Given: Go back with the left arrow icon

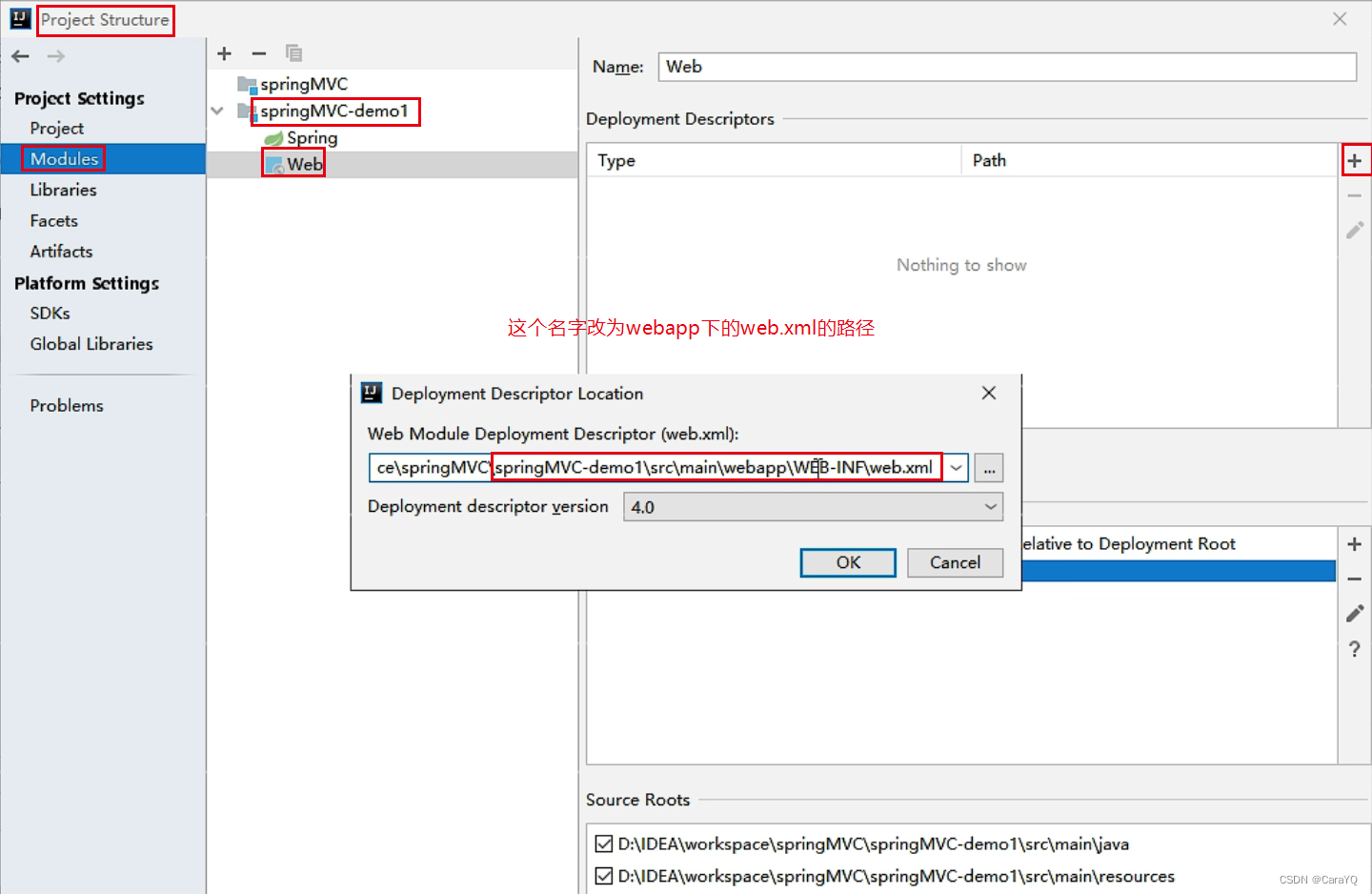Looking at the screenshot, I should [x=20, y=56].
